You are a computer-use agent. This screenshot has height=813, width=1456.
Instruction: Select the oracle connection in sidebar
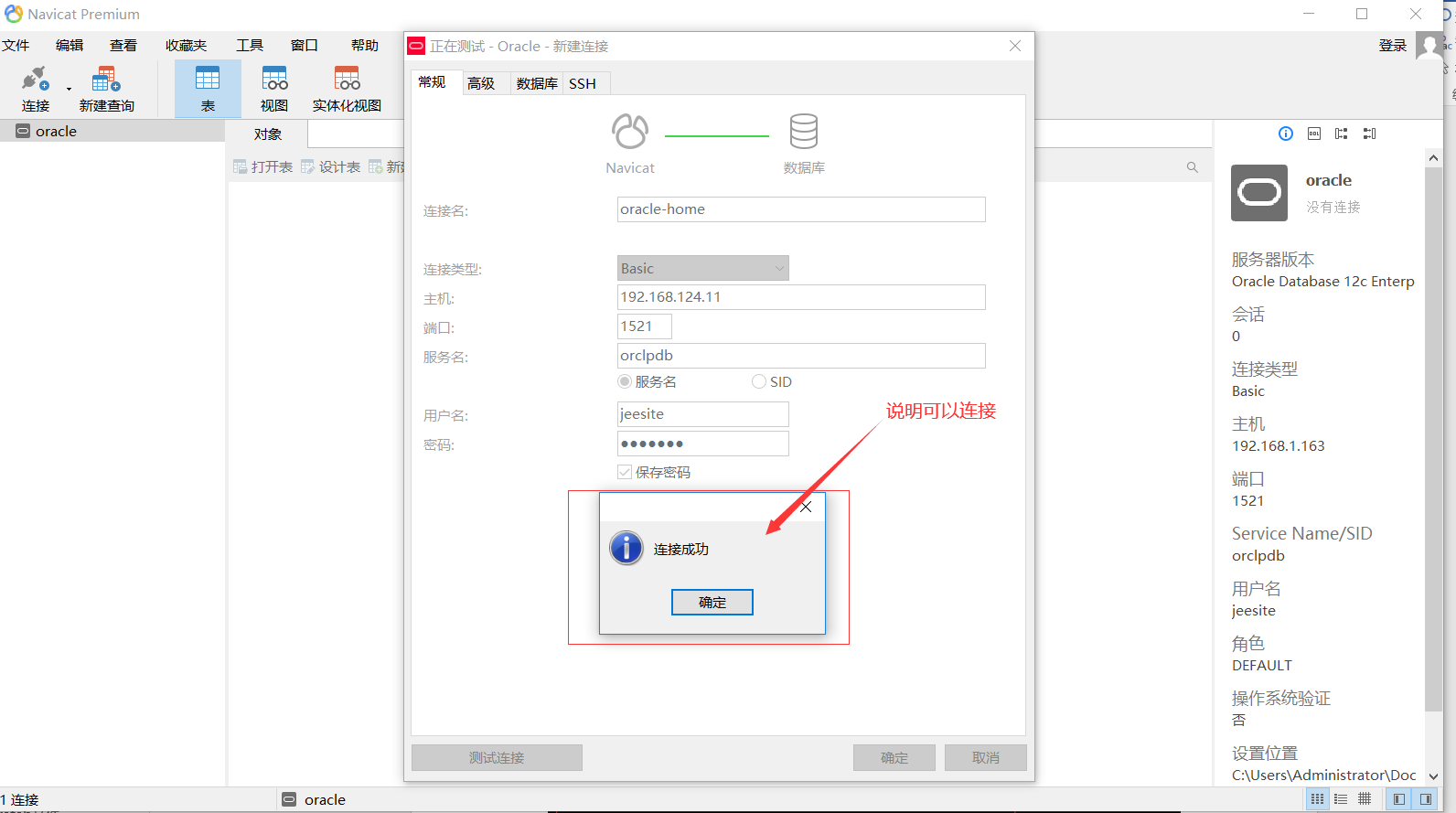tap(112, 131)
